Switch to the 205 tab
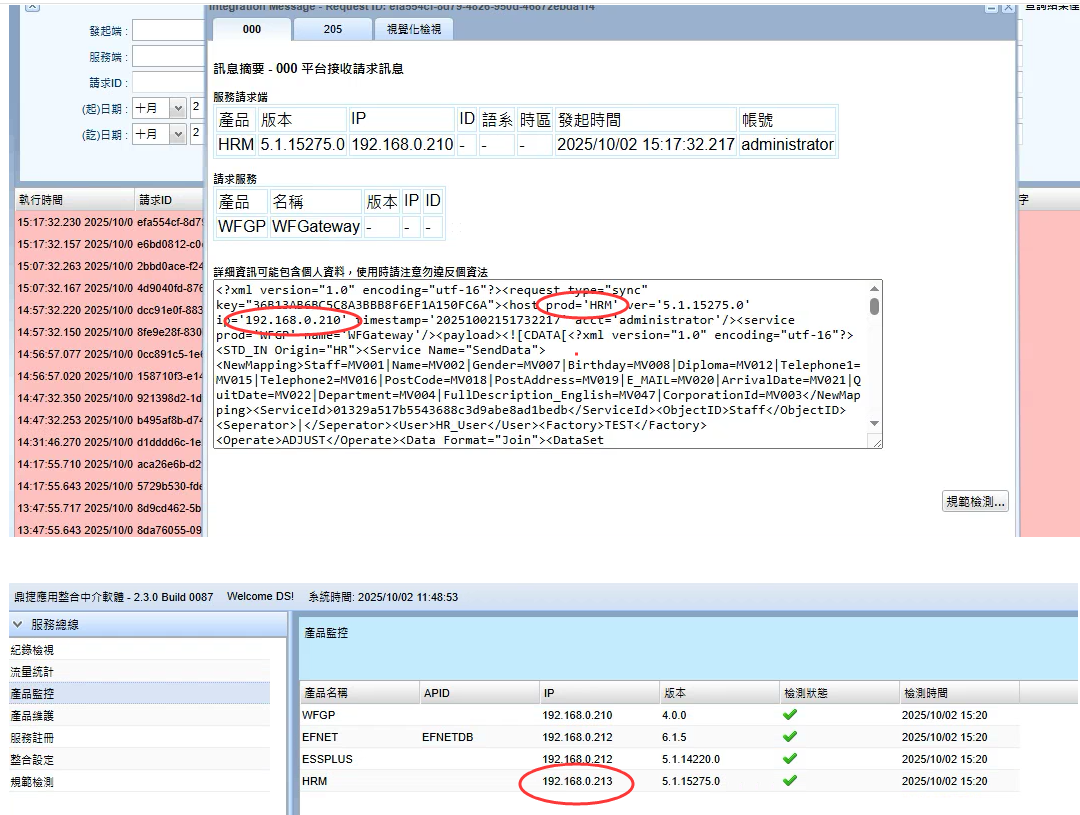Viewport: 1080px width, 815px height. click(x=332, y=30)
